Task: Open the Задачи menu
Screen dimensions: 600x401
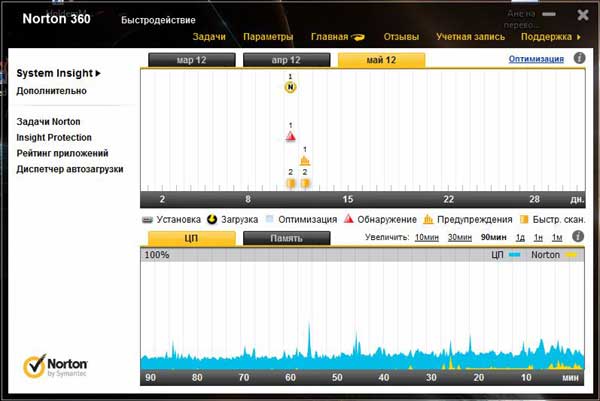Action: [209, 37]
